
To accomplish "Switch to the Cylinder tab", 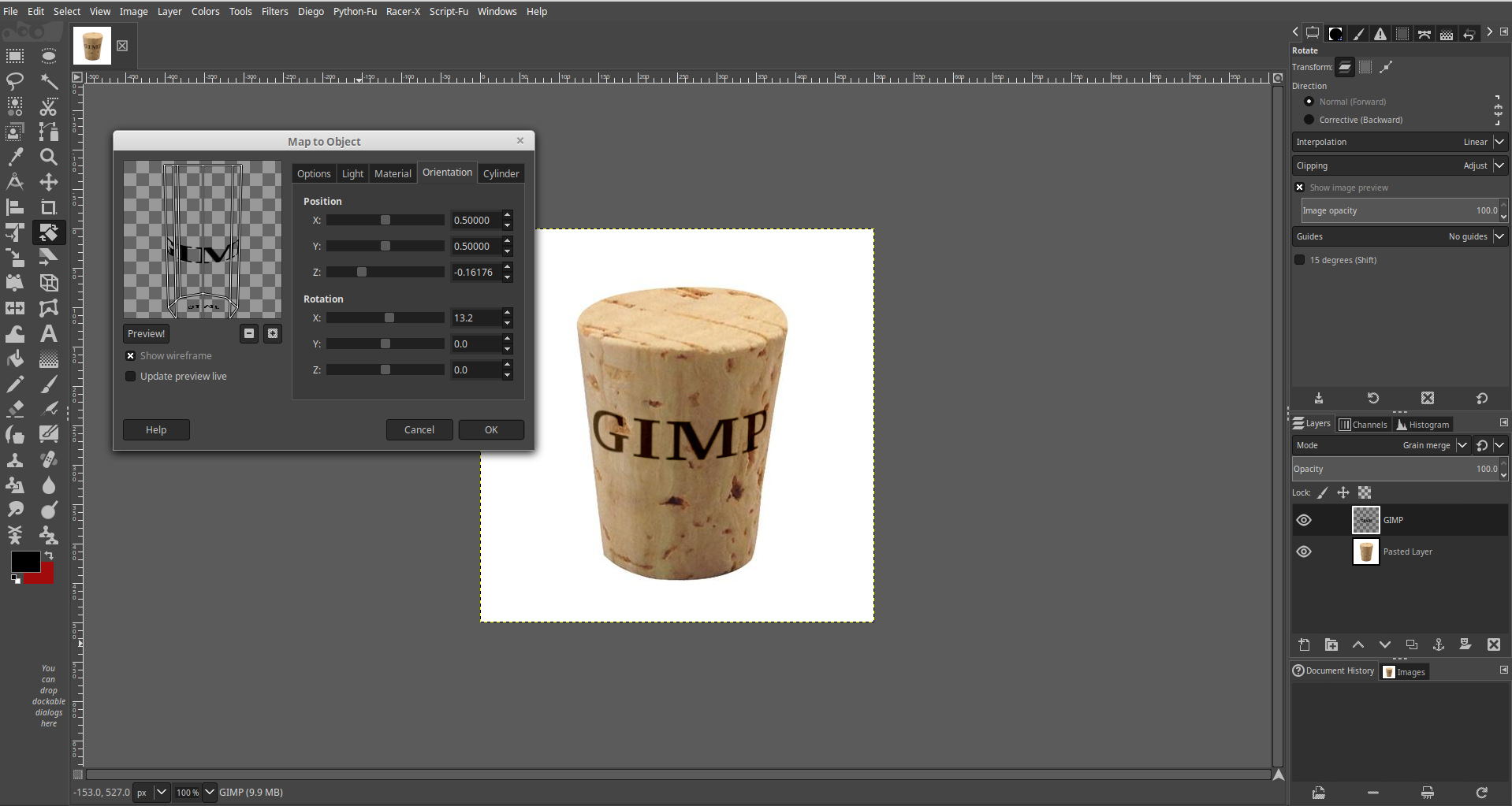I will [x=501, y=173].
